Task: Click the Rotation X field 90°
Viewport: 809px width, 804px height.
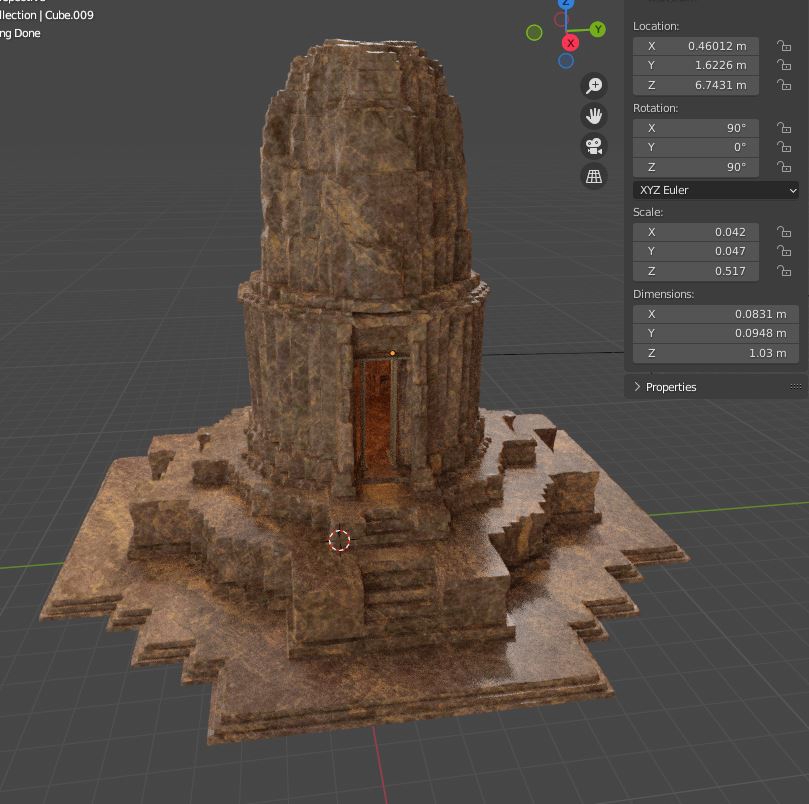Action: click(x=695, y=127)
